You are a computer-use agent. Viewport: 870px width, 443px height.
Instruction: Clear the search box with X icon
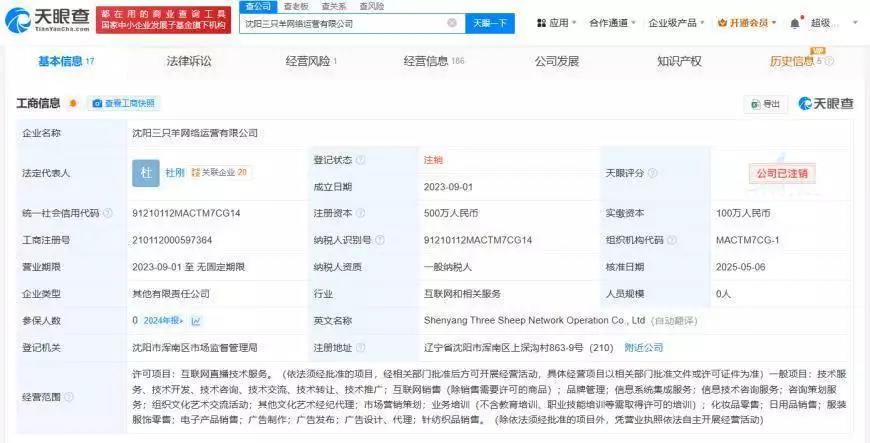pos(452,23)
